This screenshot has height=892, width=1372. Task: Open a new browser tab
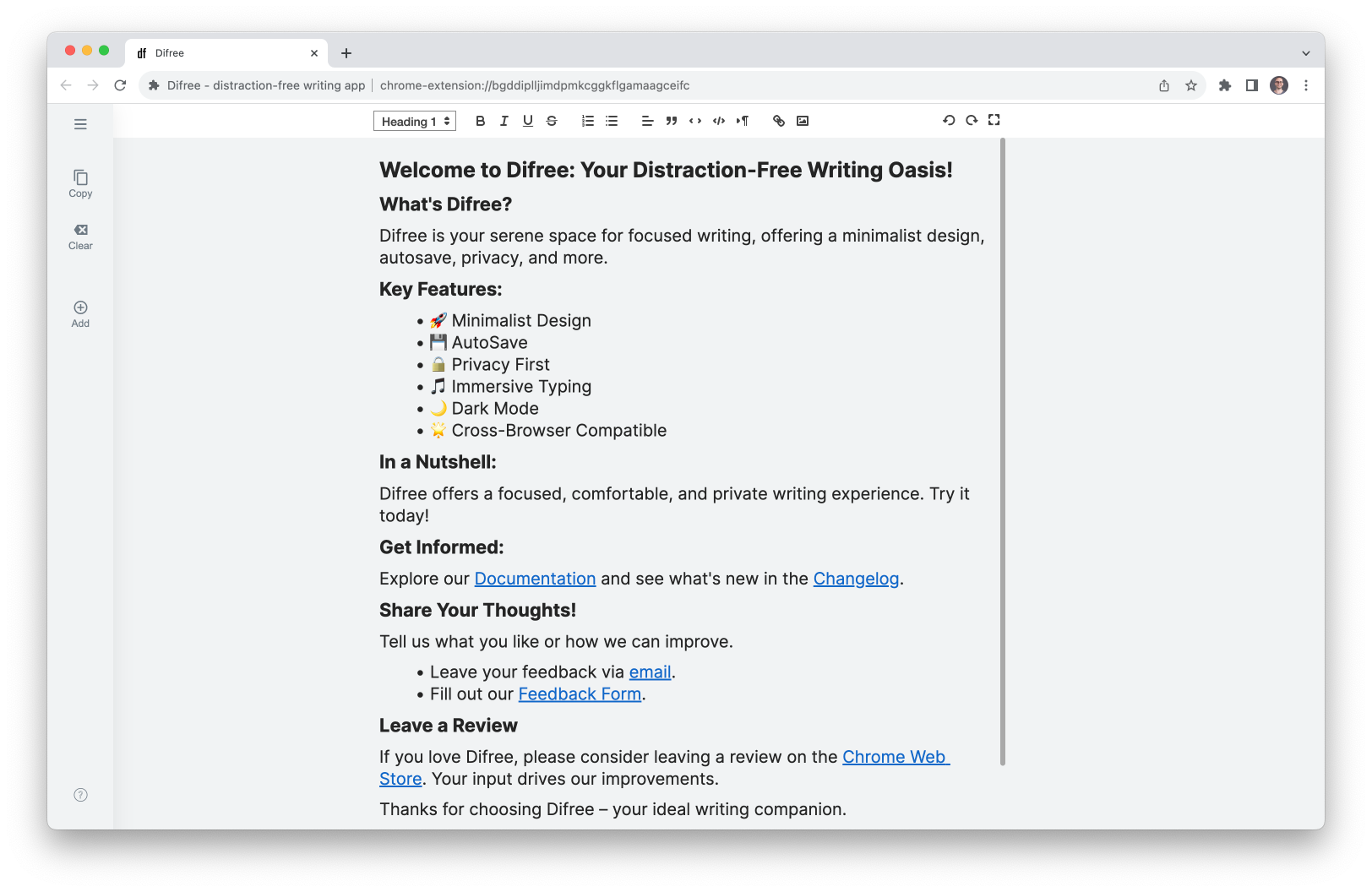click(346, 53)
